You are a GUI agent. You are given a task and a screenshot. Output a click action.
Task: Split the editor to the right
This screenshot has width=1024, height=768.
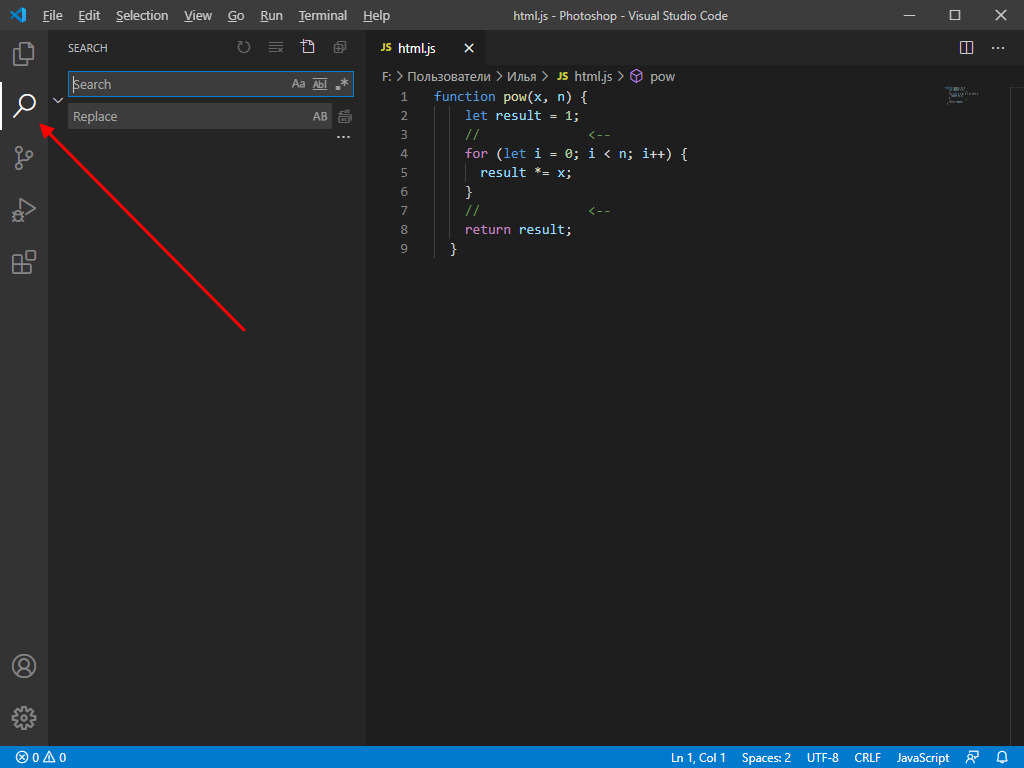[x=965, y=47]
